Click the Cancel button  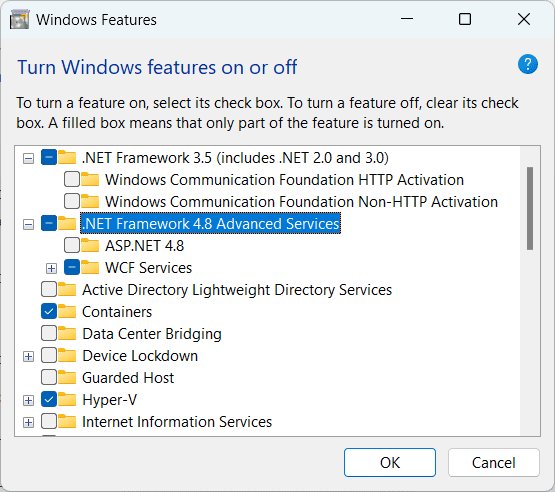click(494, 463)
